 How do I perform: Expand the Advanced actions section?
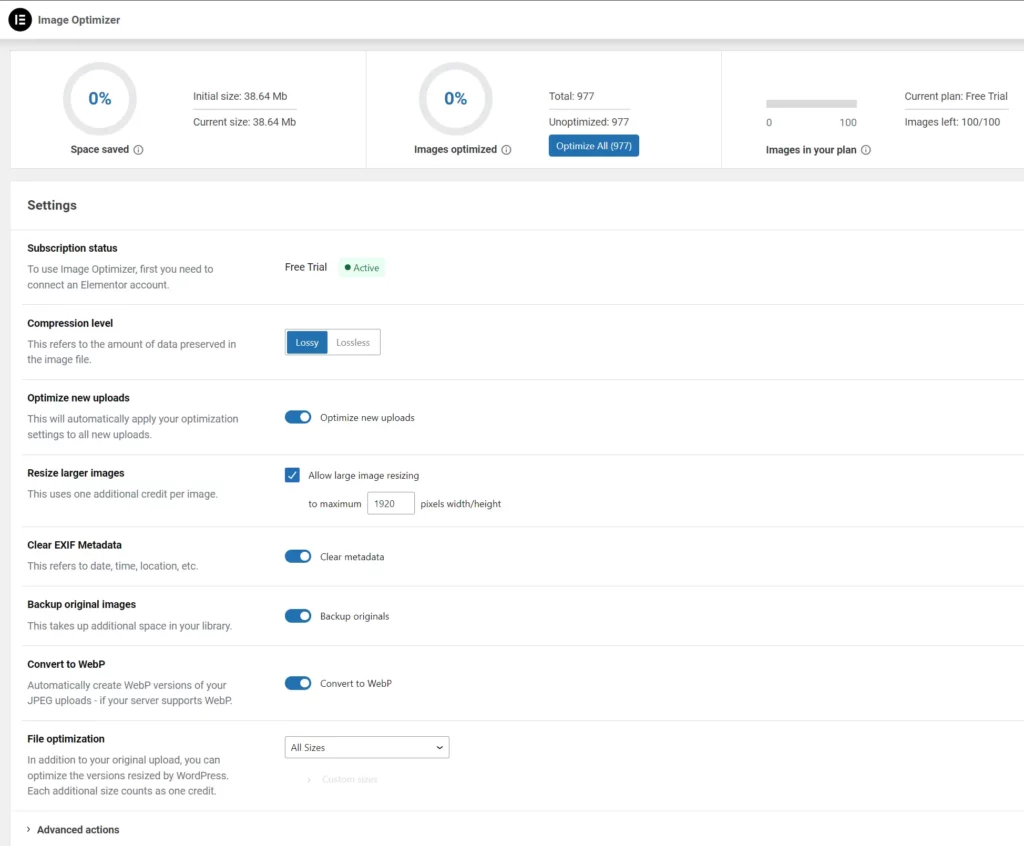point(76,829)
